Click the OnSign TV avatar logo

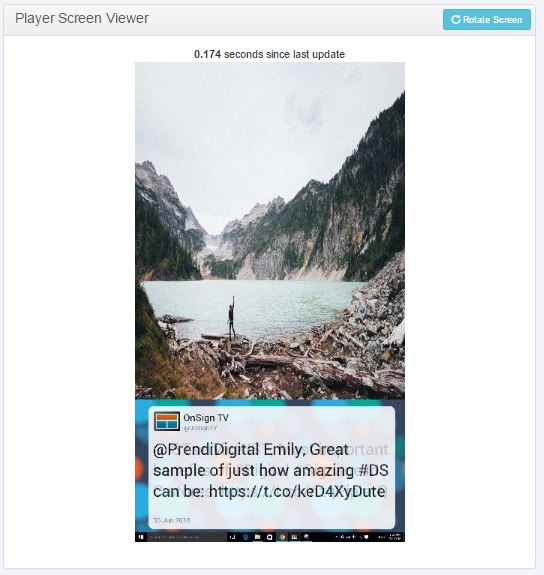(x=167, y=421)
